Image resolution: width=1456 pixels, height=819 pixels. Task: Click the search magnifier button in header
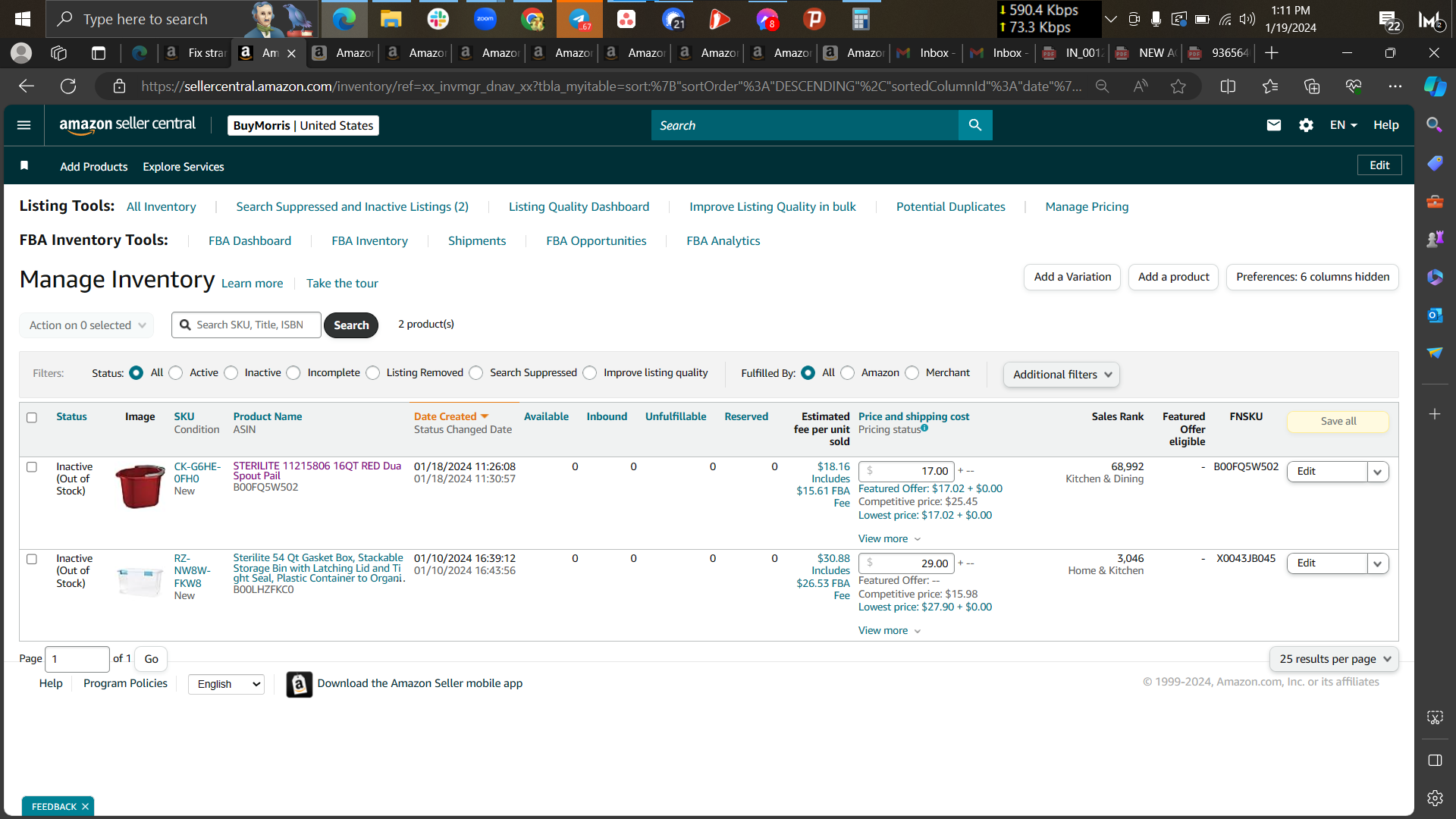tap(975, 125)
